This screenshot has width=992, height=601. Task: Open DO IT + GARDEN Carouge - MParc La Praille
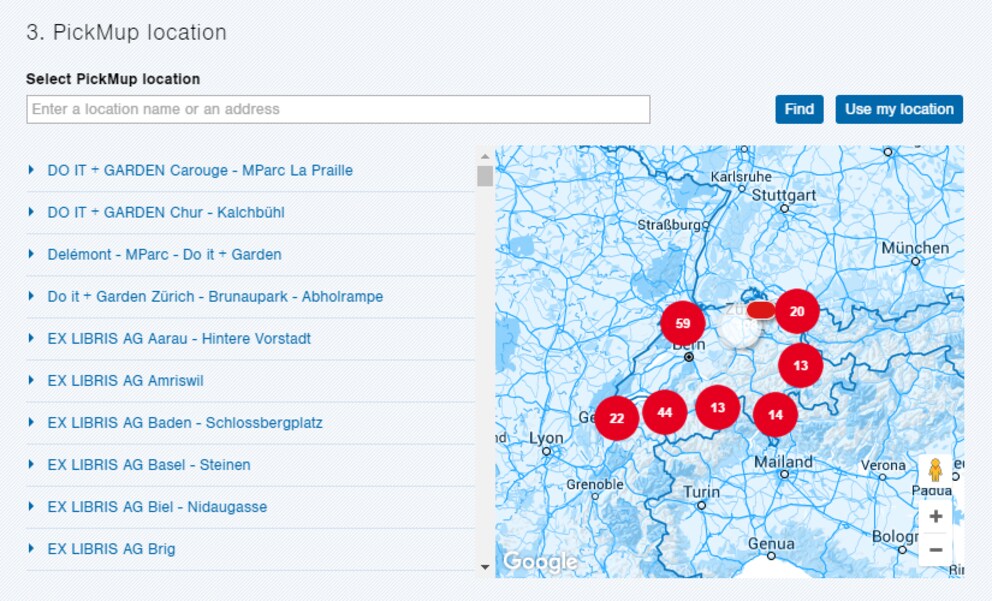200,170
